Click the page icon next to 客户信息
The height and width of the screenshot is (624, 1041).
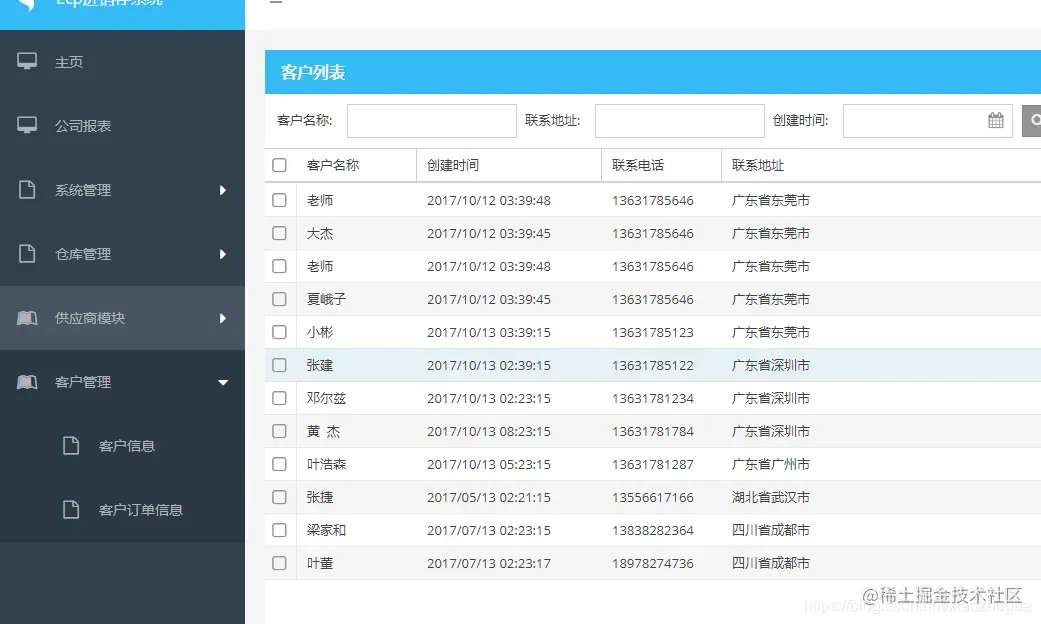tap(70, 445)
